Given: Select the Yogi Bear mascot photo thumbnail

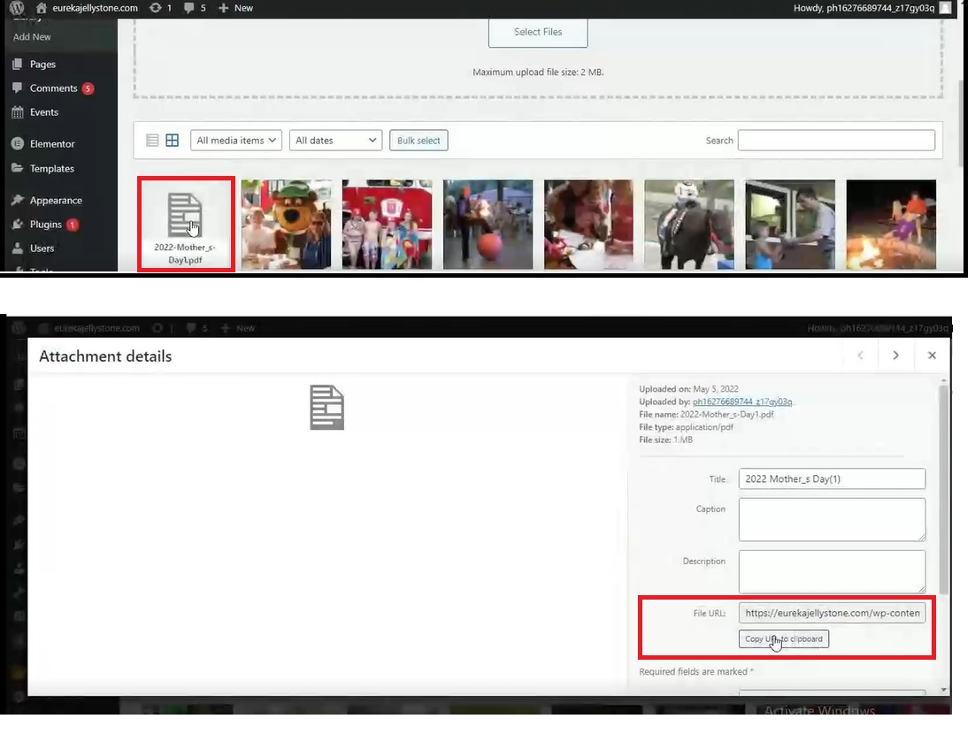Looking at the screenshot, I should 287,224.
